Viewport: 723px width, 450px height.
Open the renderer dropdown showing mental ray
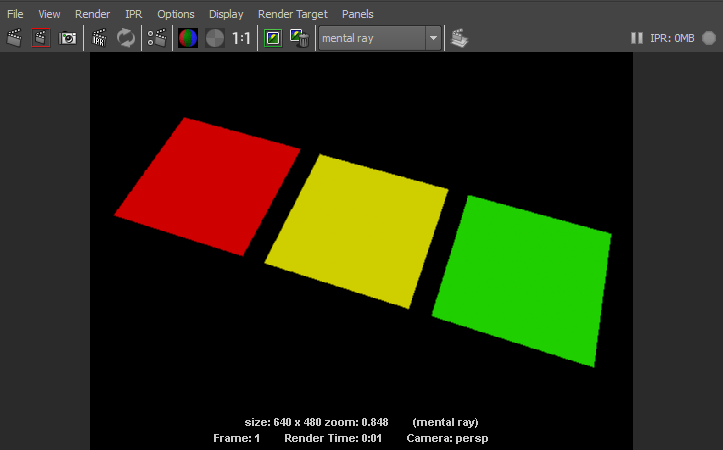pyautogui.click(x=379, y=38)
